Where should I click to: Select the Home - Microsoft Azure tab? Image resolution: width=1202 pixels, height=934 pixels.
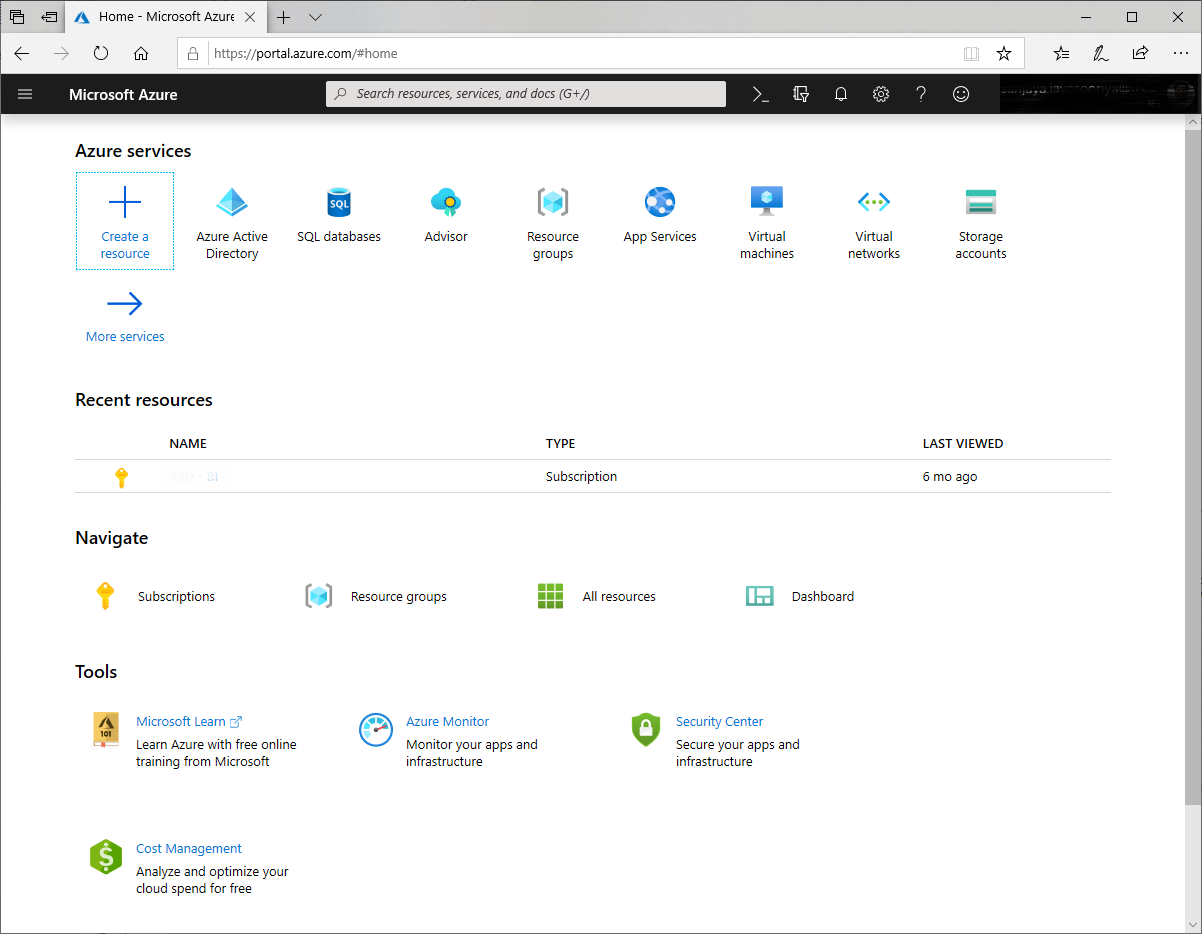[x=166, y=17]
